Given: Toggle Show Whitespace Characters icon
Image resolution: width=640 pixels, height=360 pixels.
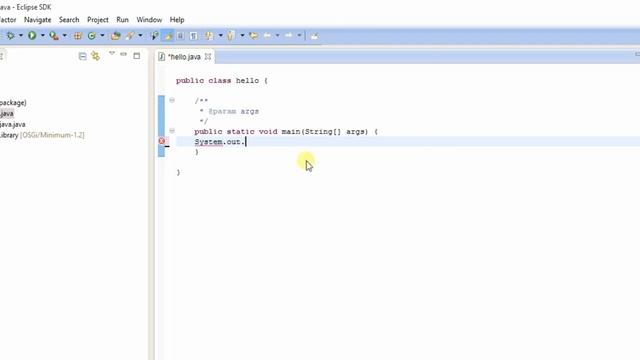Looking at the screenshot, I should pos(193,36).
